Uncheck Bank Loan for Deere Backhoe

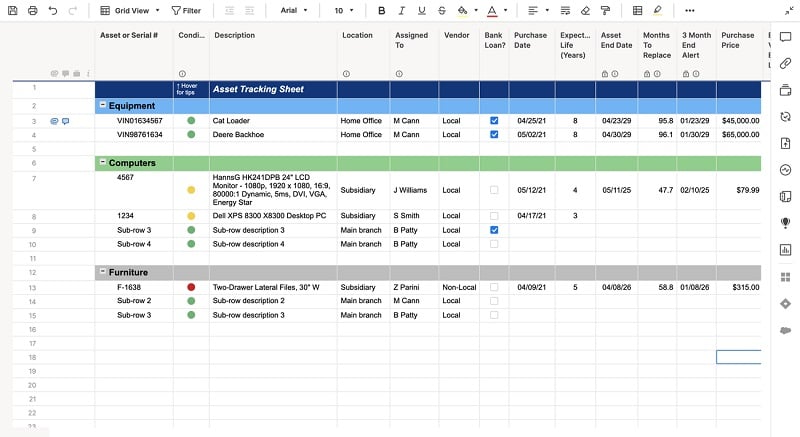(494, 135)
